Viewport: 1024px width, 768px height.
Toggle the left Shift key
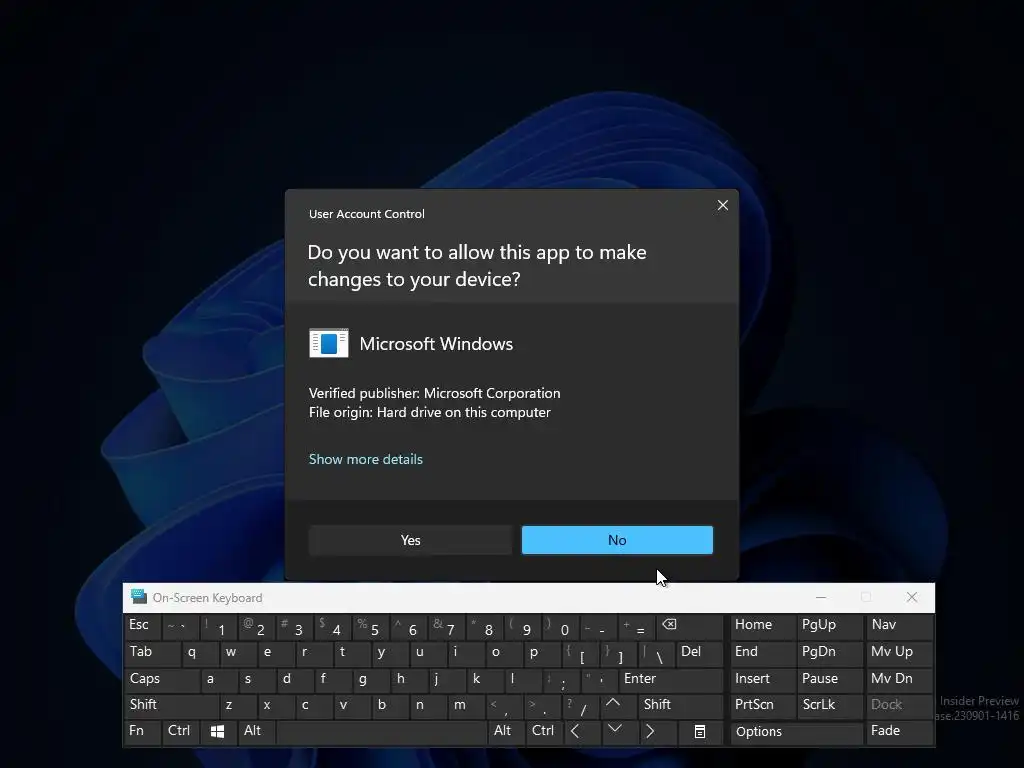coord(171,705)
